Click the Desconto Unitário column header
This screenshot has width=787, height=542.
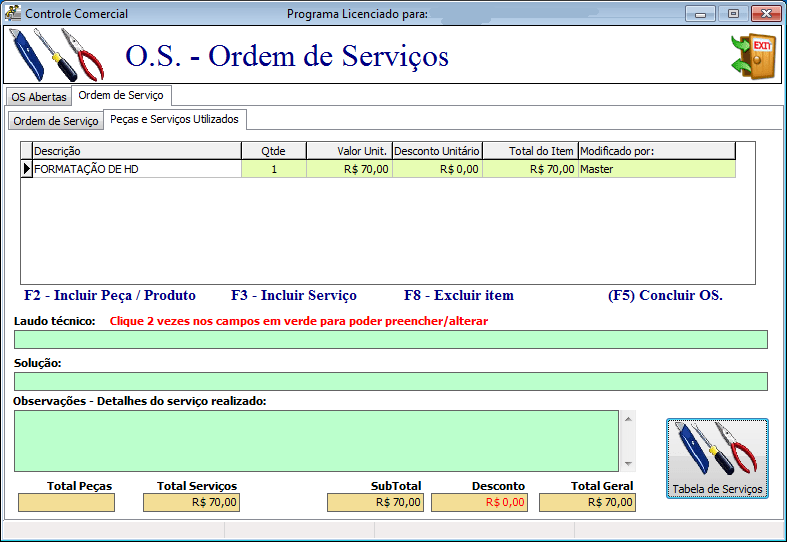tap(437, 151)
